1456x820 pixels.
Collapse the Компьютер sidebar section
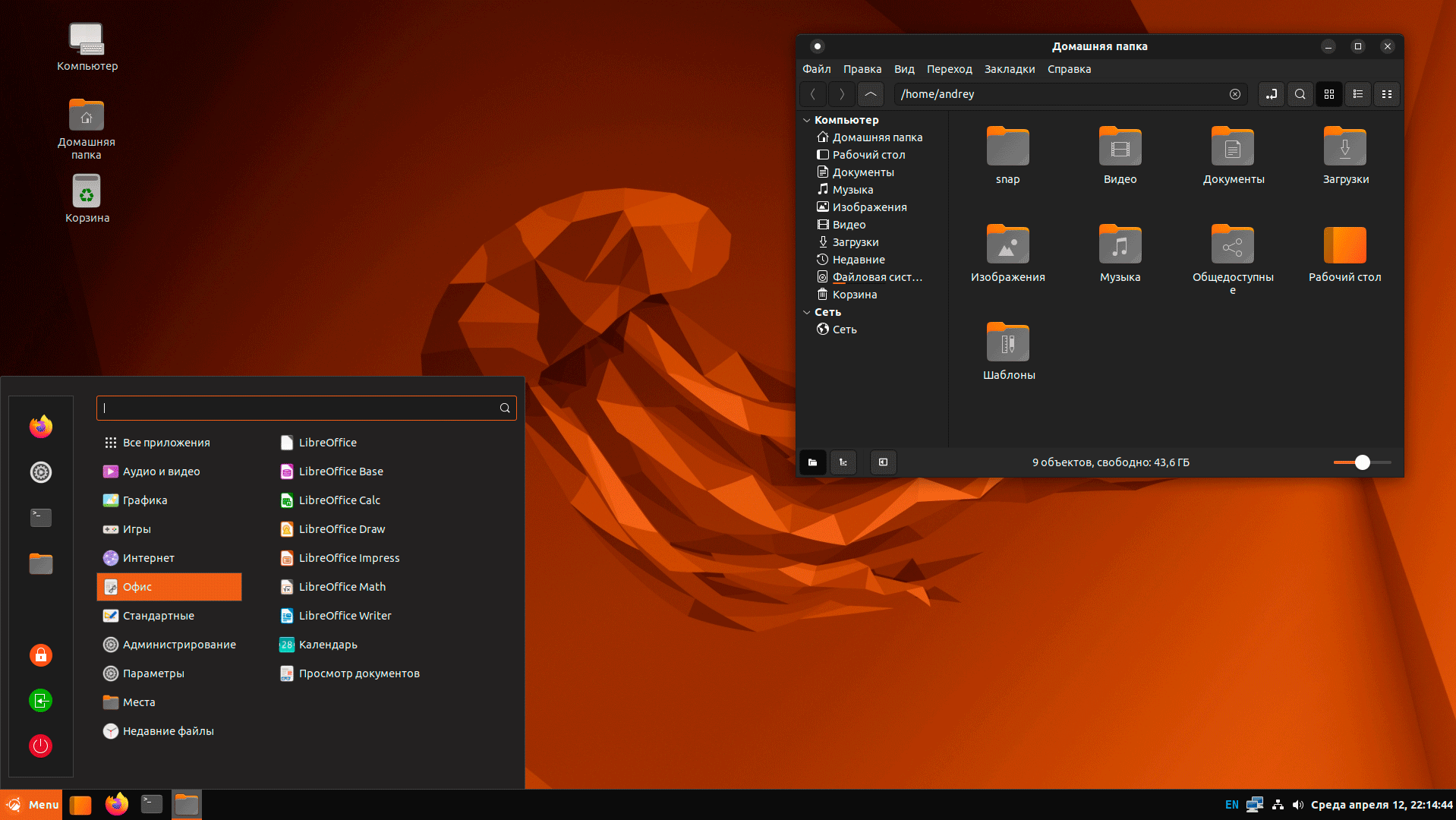click(x=806, y=120)
